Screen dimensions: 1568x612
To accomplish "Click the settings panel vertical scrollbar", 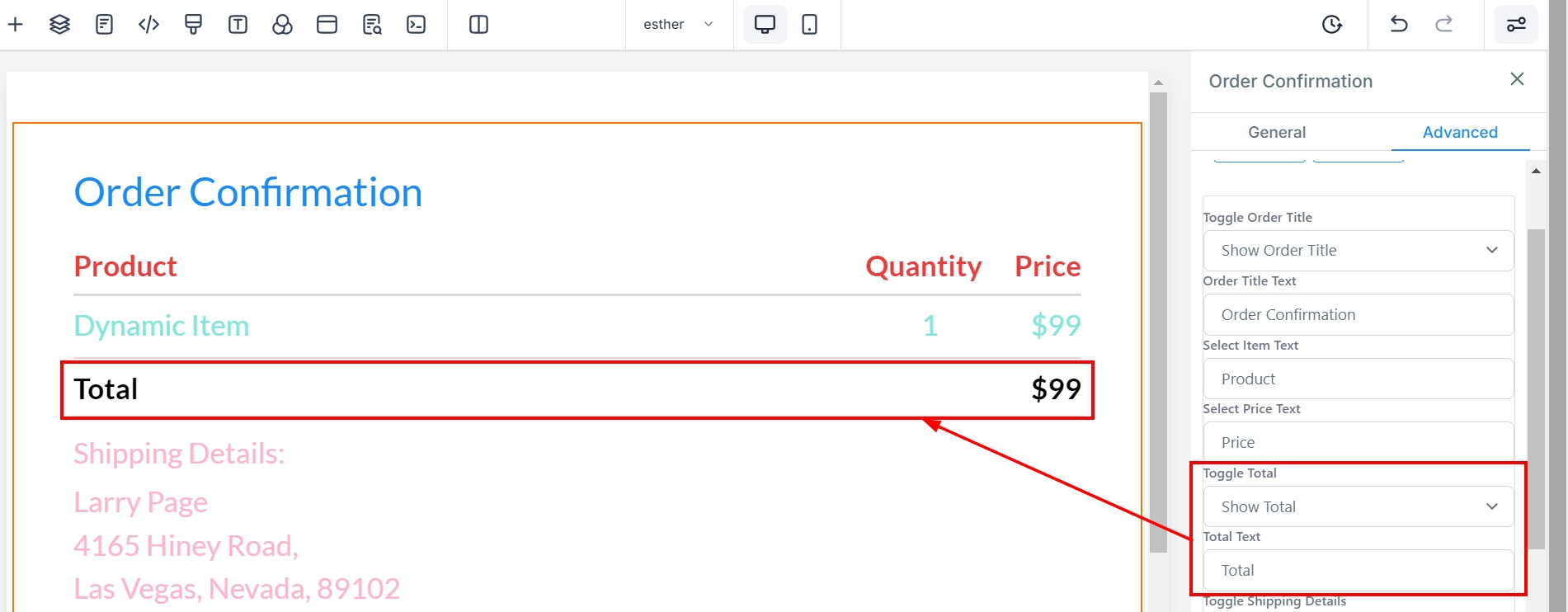I will point(1536,388).
